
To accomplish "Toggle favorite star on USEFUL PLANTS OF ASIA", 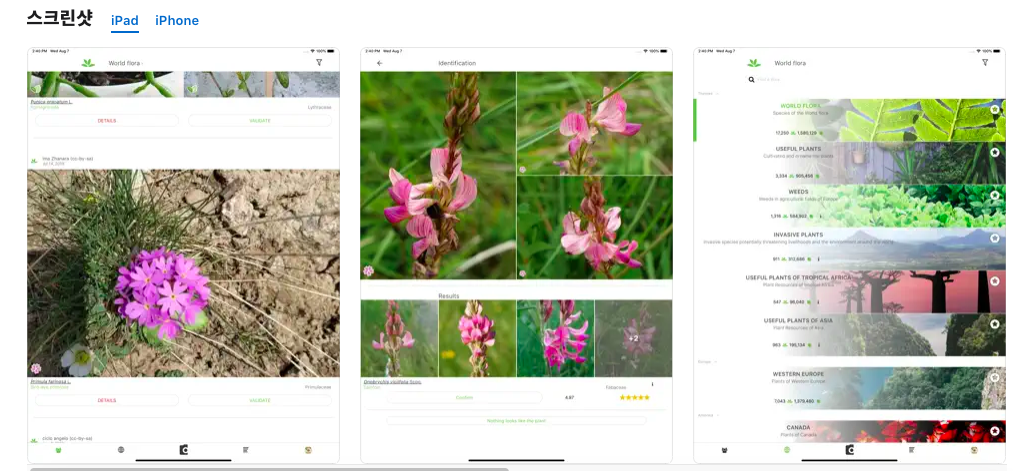I will [x=995, y=324].
